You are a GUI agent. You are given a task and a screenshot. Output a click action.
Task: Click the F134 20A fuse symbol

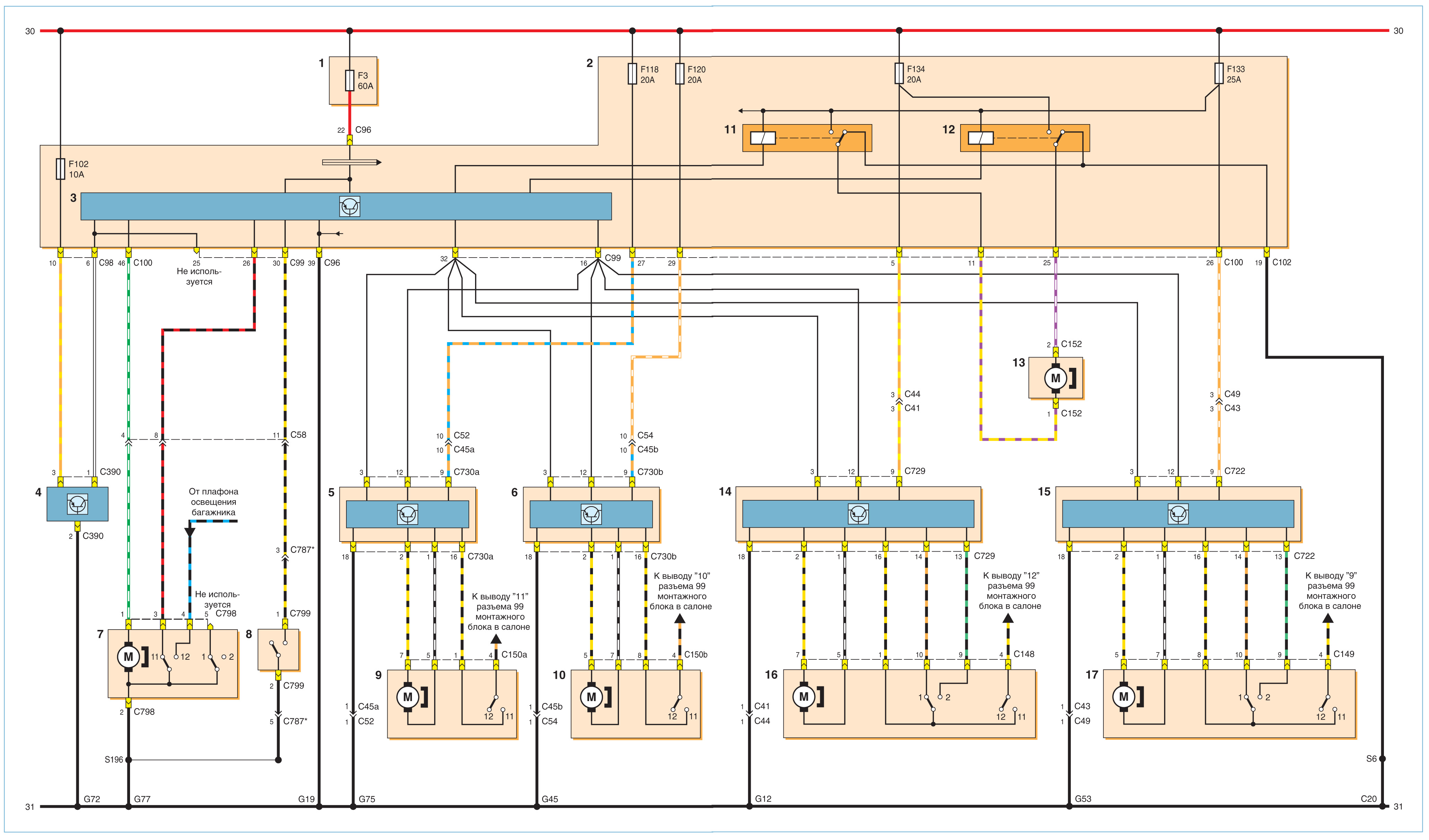point(899,74)
